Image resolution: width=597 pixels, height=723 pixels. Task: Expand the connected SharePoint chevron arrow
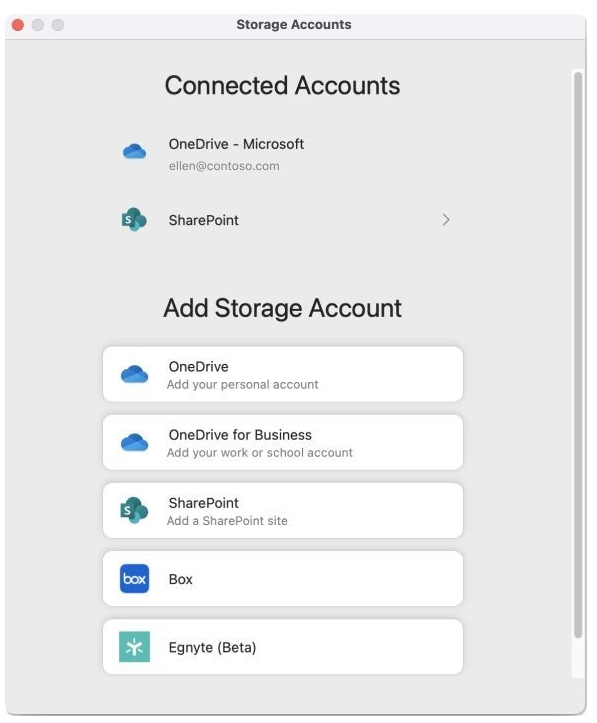click(445, 220)
